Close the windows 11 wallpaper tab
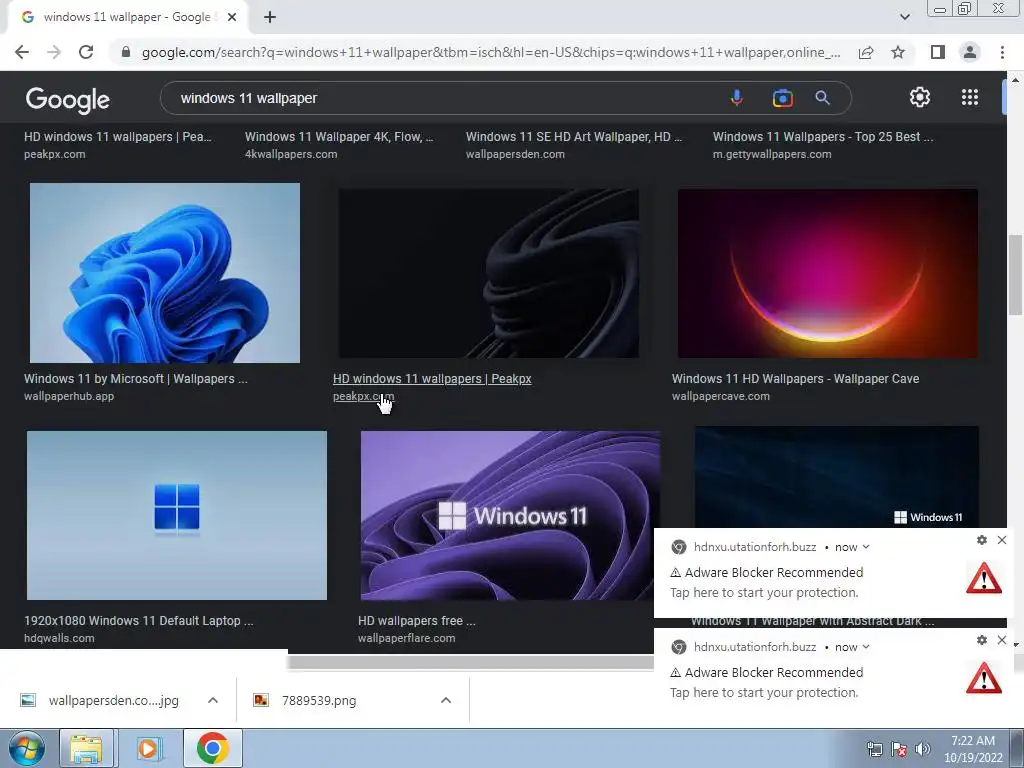The height and width of the screenshot is (768, 1024). [232, 17]
